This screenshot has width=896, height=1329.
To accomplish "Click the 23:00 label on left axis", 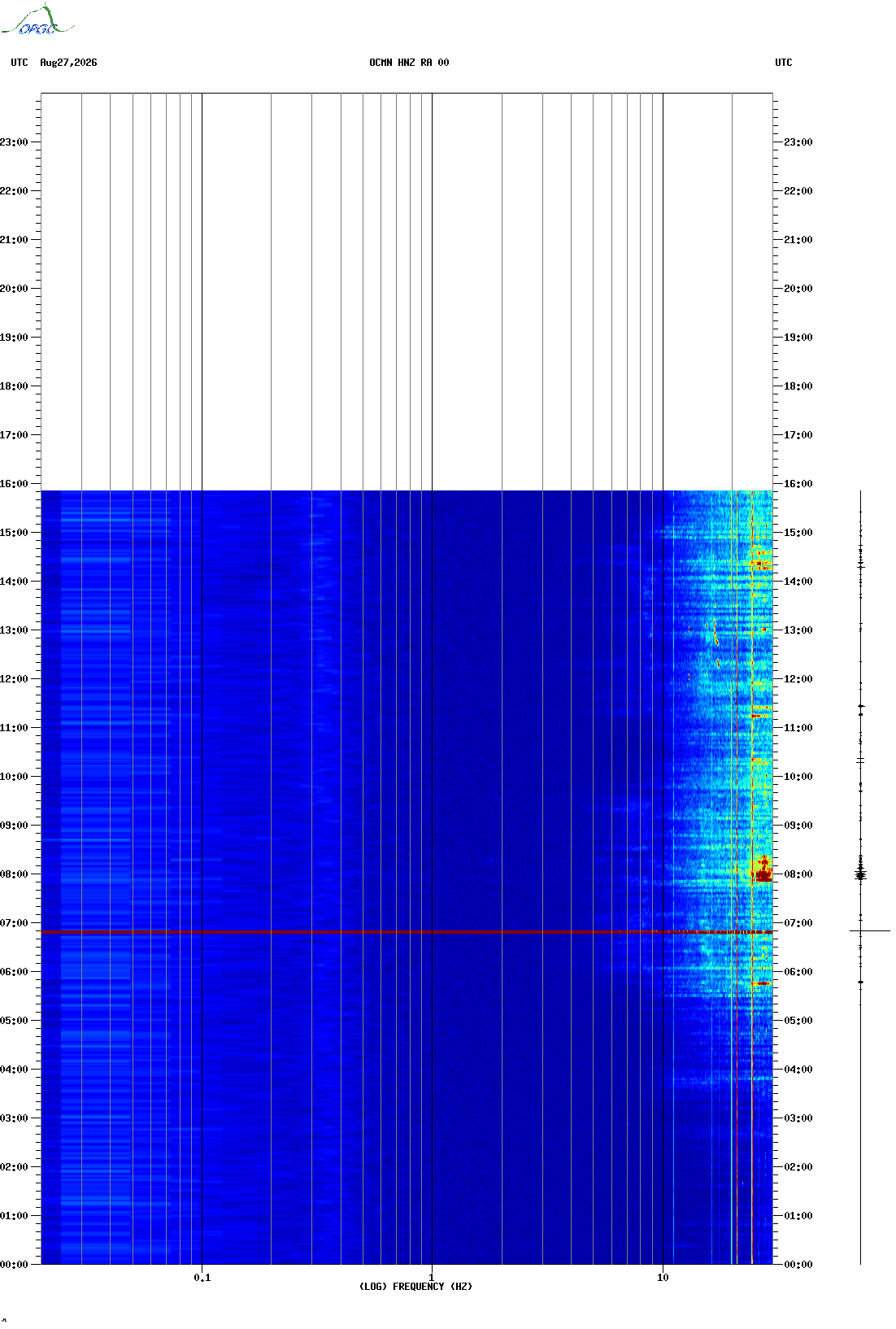I will (x=14, y=142).
